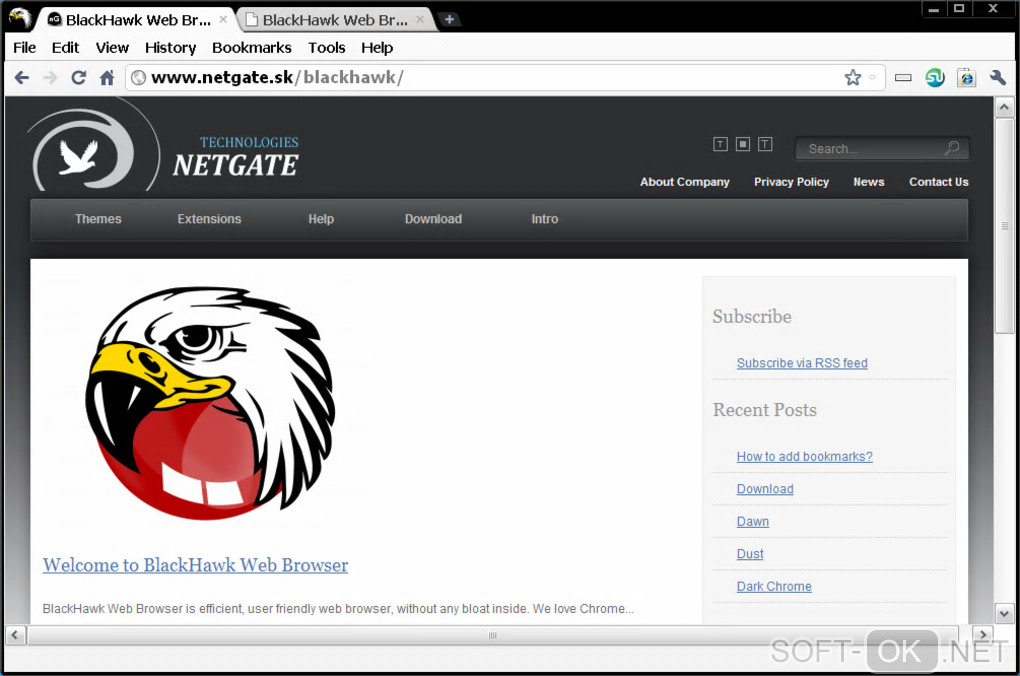
Task: Open How to add bookmarks? post
Action: pyautogui.click(x=804, y=457)
